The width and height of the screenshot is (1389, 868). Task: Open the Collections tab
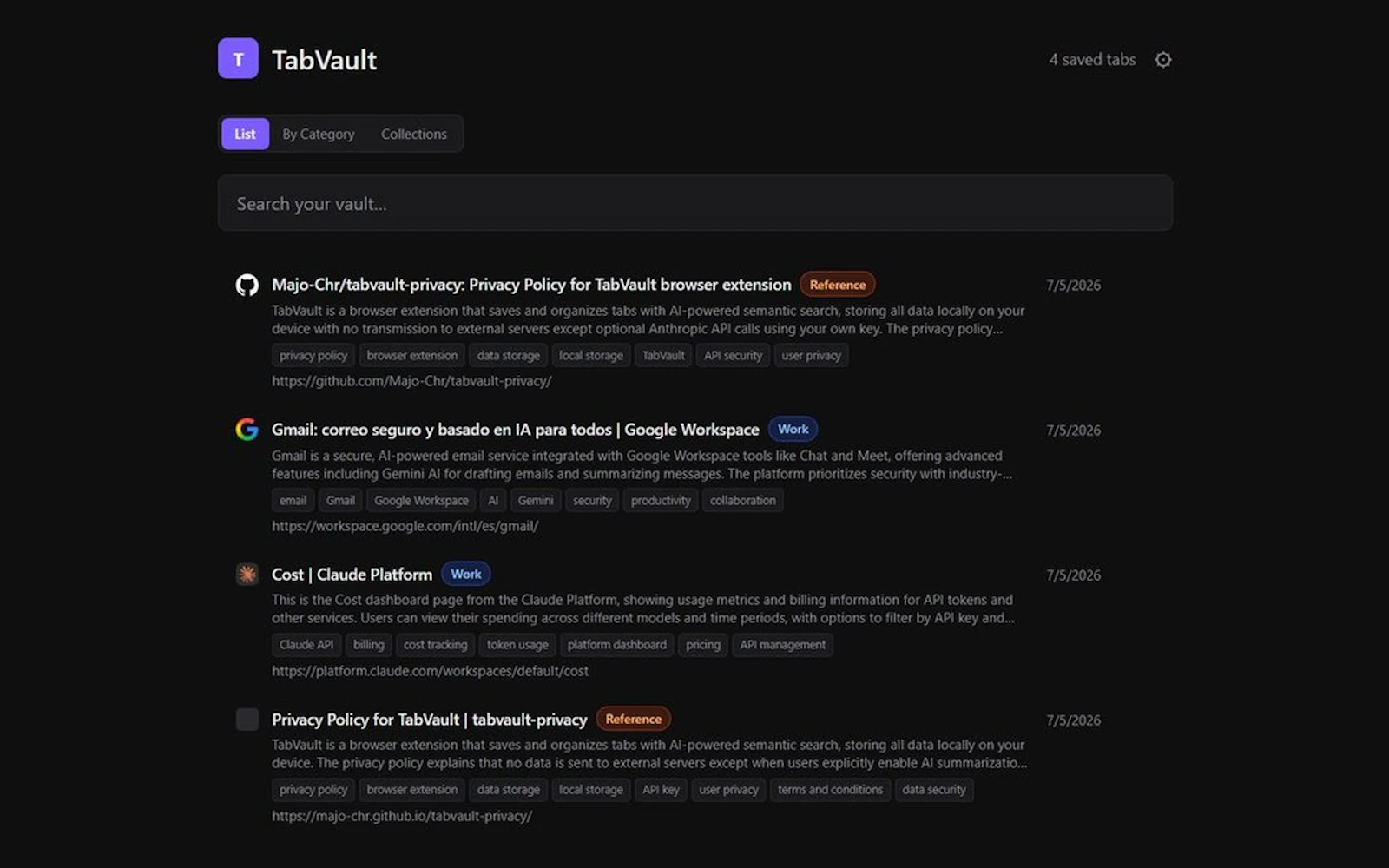click(414, 134)
